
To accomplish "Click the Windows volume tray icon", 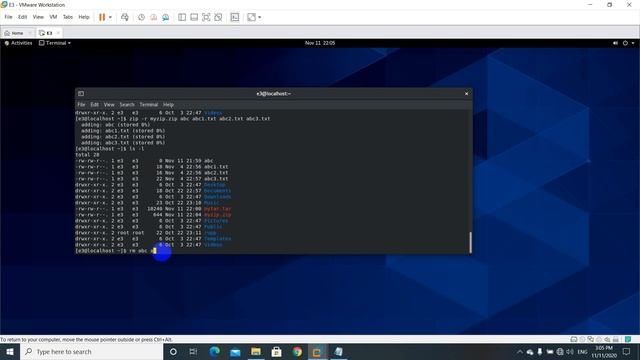I will pos(570,351).
